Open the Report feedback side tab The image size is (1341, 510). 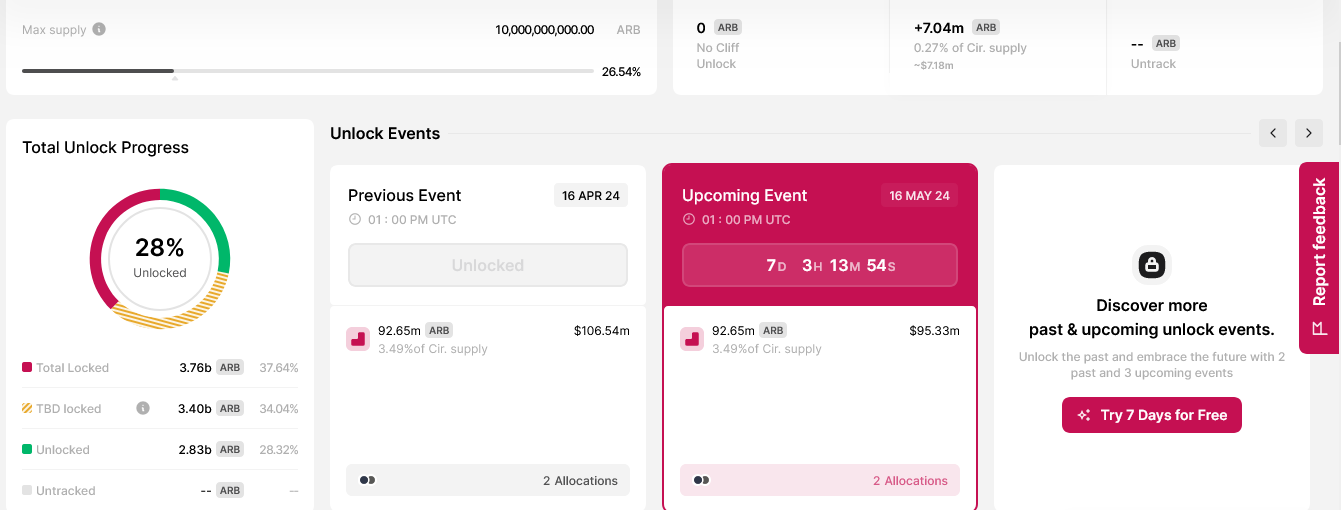(1319, 245)
